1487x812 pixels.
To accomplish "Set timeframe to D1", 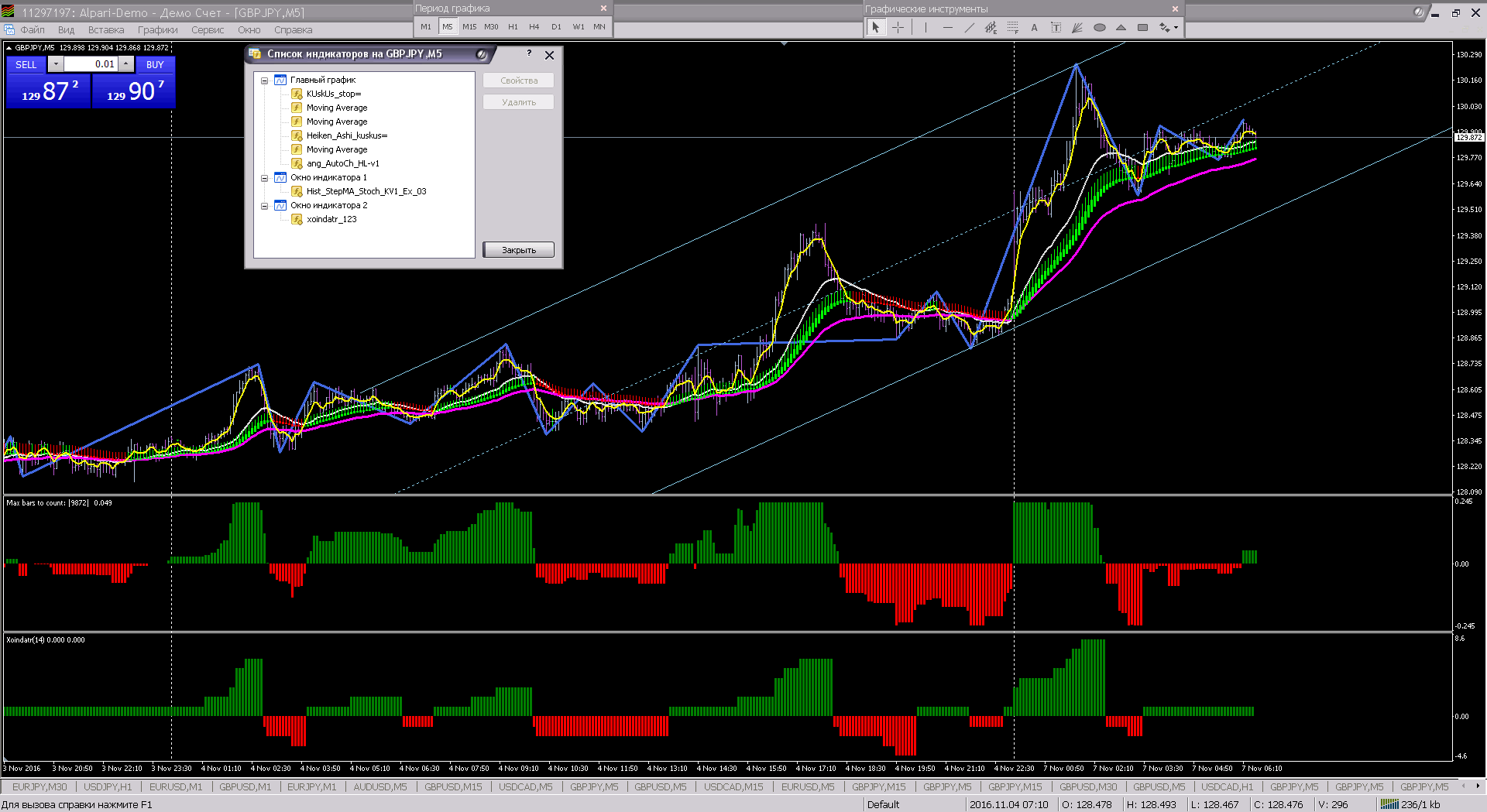I will point(556,26).
